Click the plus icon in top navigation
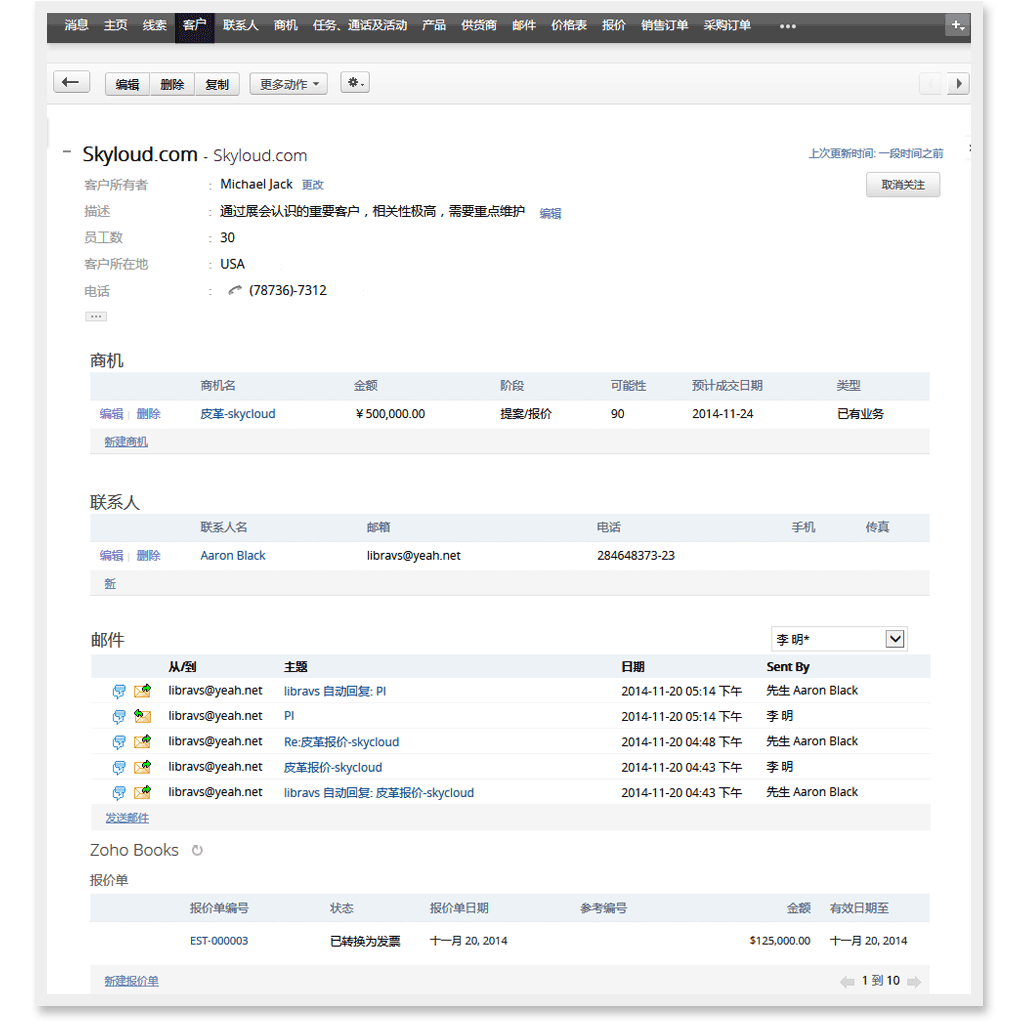Viewport: 1024px width, 1033px height. (957, 26)
